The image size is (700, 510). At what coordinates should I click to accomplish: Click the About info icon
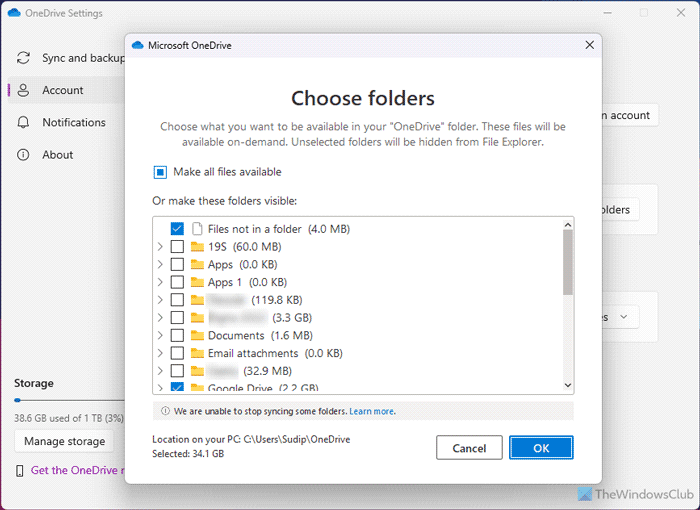(23, 155)
